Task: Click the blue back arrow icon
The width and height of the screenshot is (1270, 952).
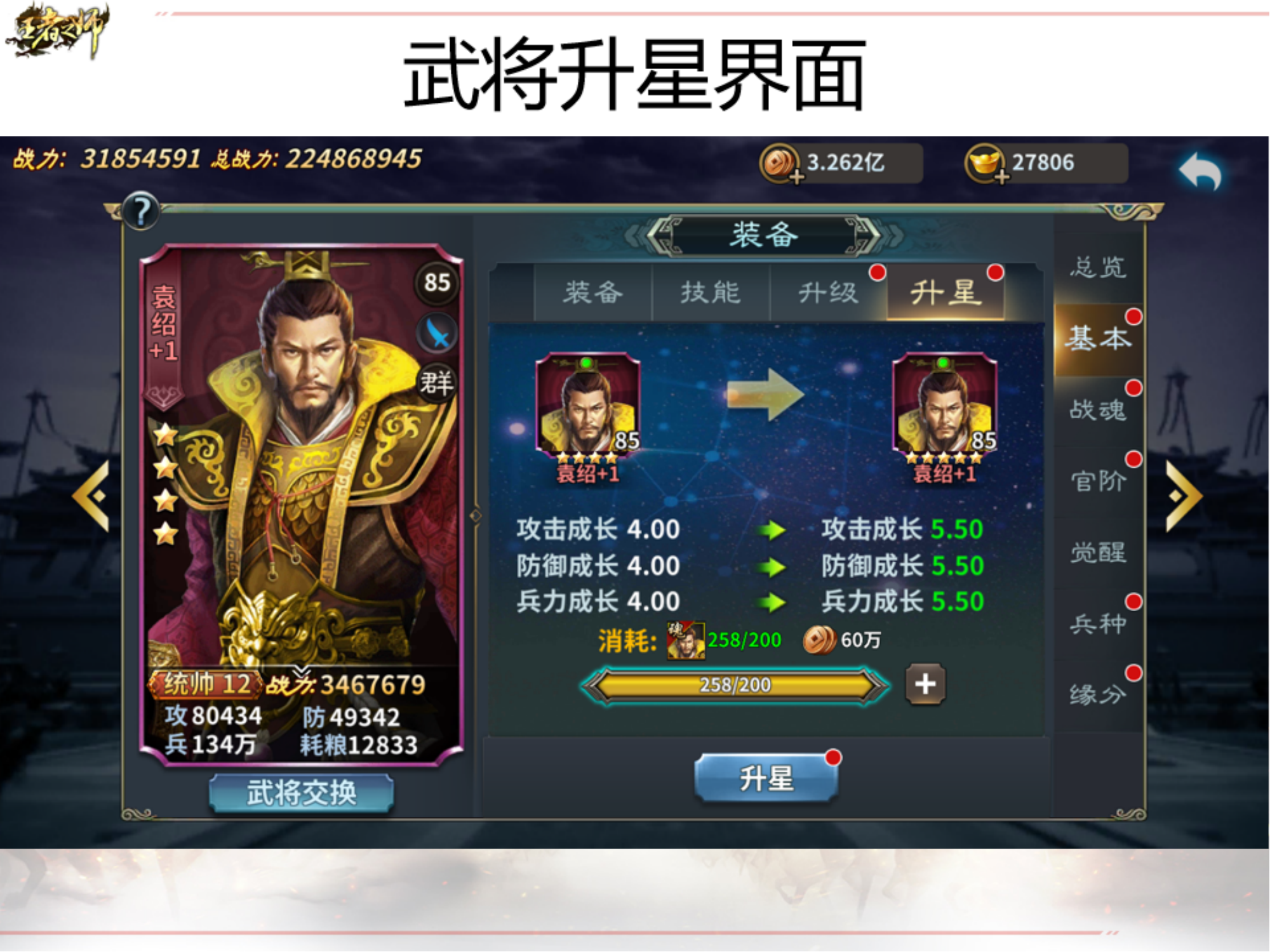Action: pyautogui.click(x=1200, y=171)
